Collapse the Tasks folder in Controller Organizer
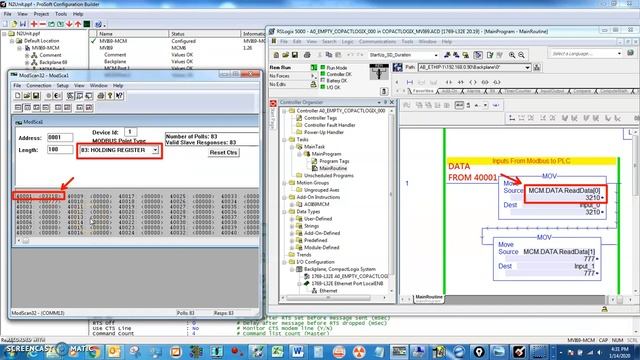Image resolution: width=640 pixels, height=360 pixels. [284, 140]
